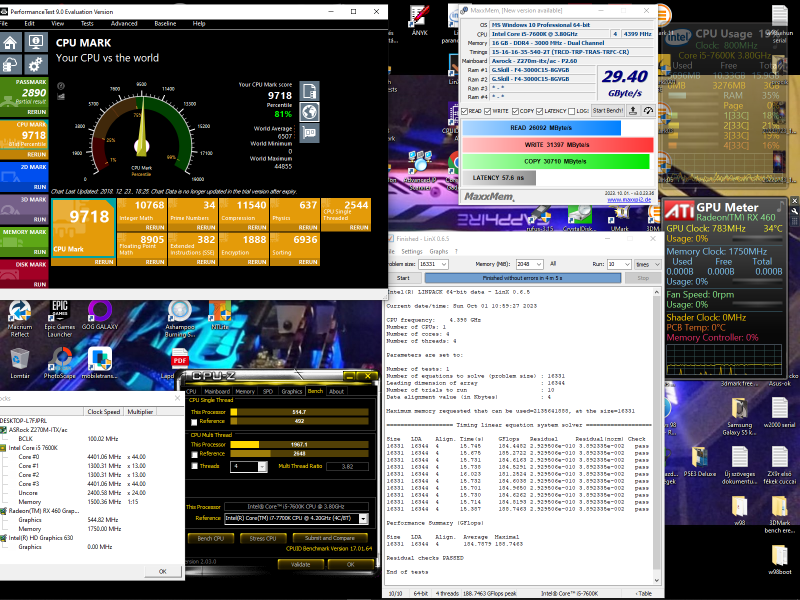This screenshot has height=600, width=800.
Task: Open the Epic Games Launcher desktop icon
Action: pos(60,319)
